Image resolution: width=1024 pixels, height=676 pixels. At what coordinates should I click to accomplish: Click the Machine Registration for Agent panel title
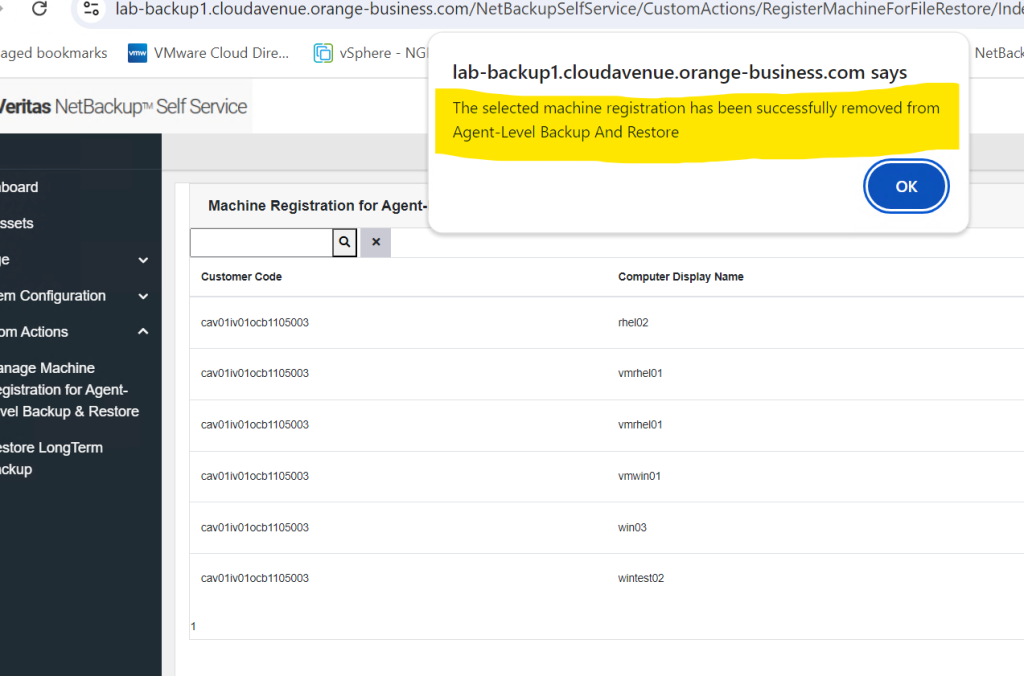pyautogui.click(x=317, y=206)
